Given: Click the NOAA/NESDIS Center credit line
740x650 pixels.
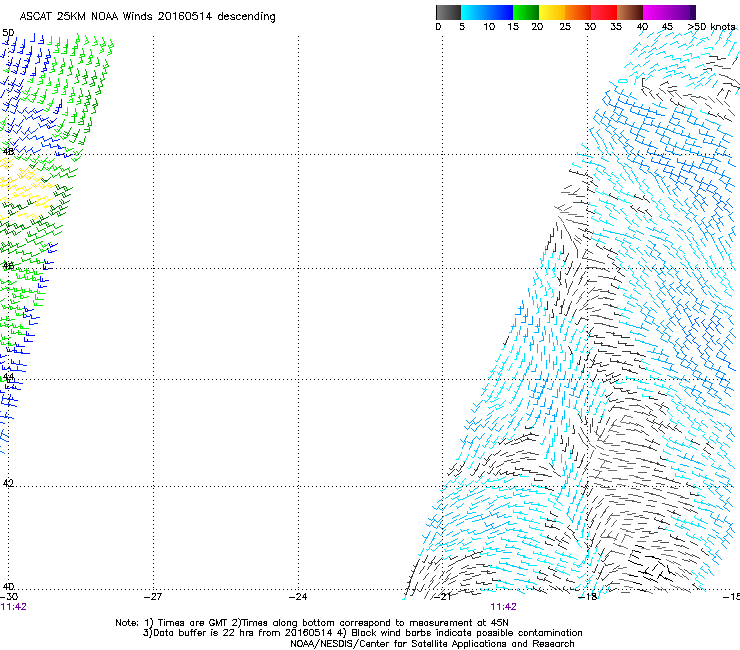Looking at the screenshot, I should 432,644.
